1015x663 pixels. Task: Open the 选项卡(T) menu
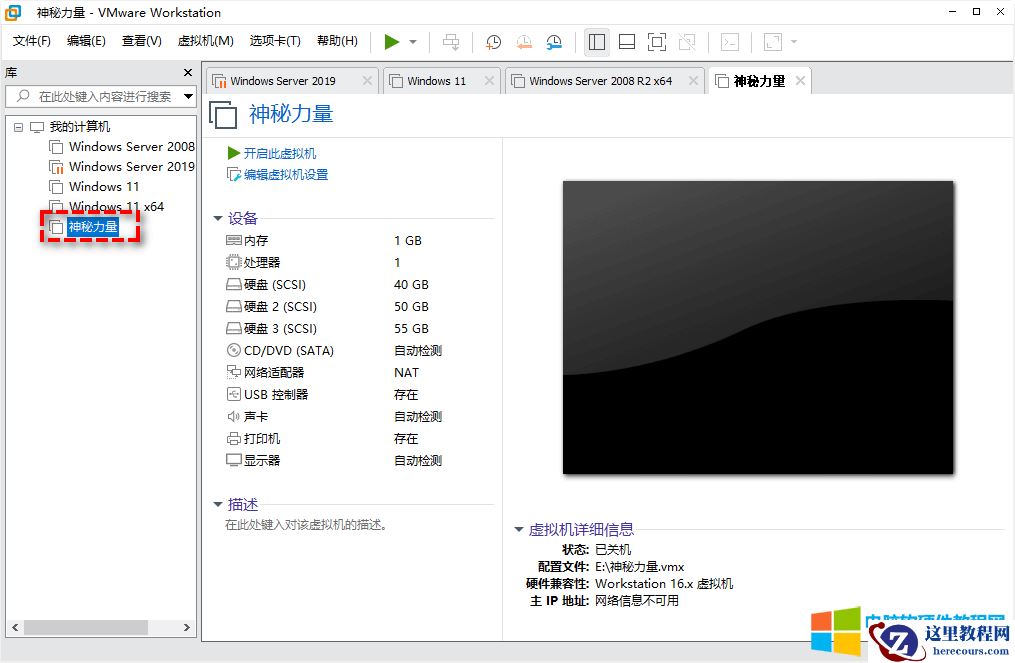(x=275, y=41)
